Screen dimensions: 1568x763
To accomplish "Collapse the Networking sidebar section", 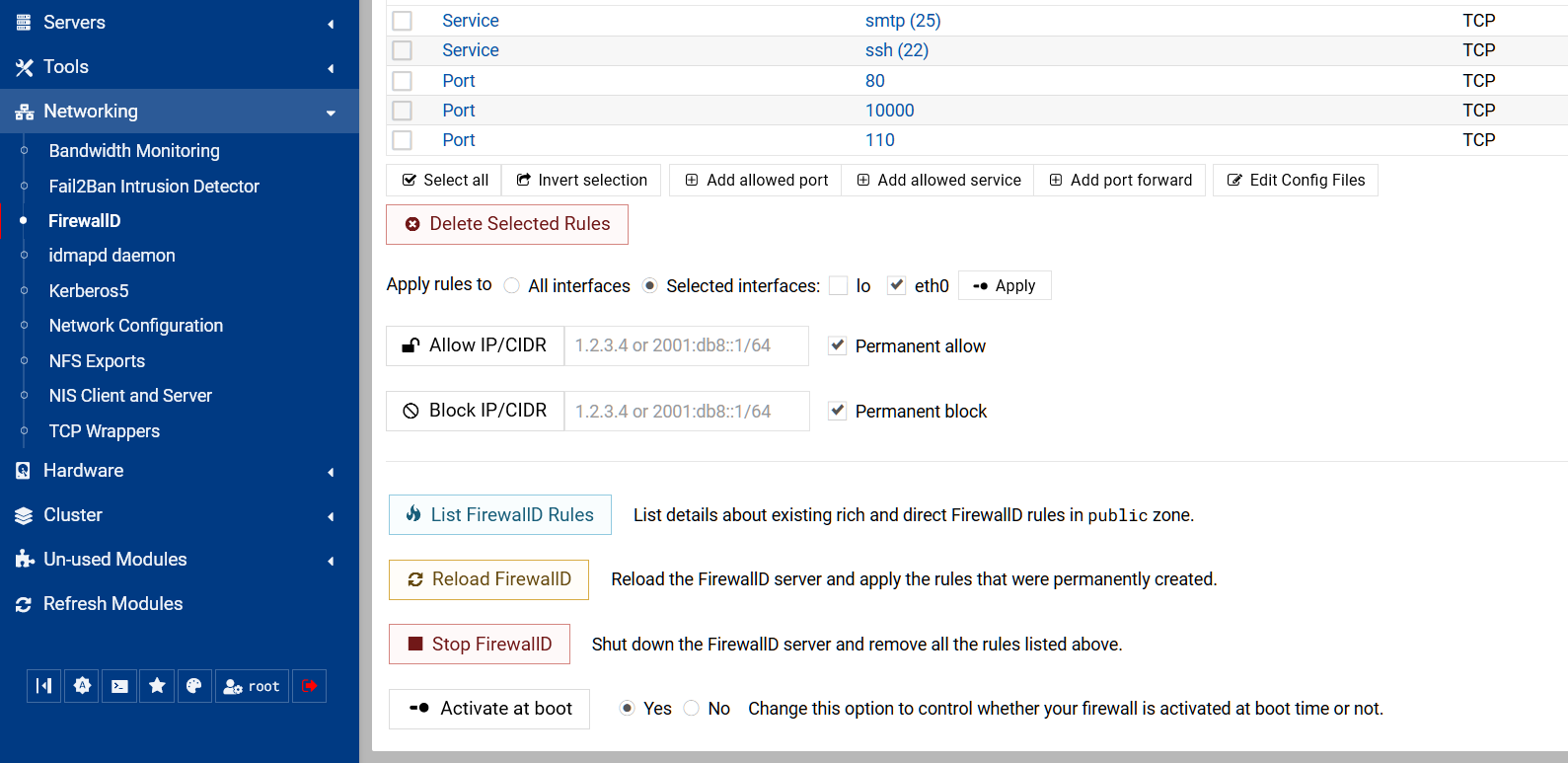I will point(178,112).
